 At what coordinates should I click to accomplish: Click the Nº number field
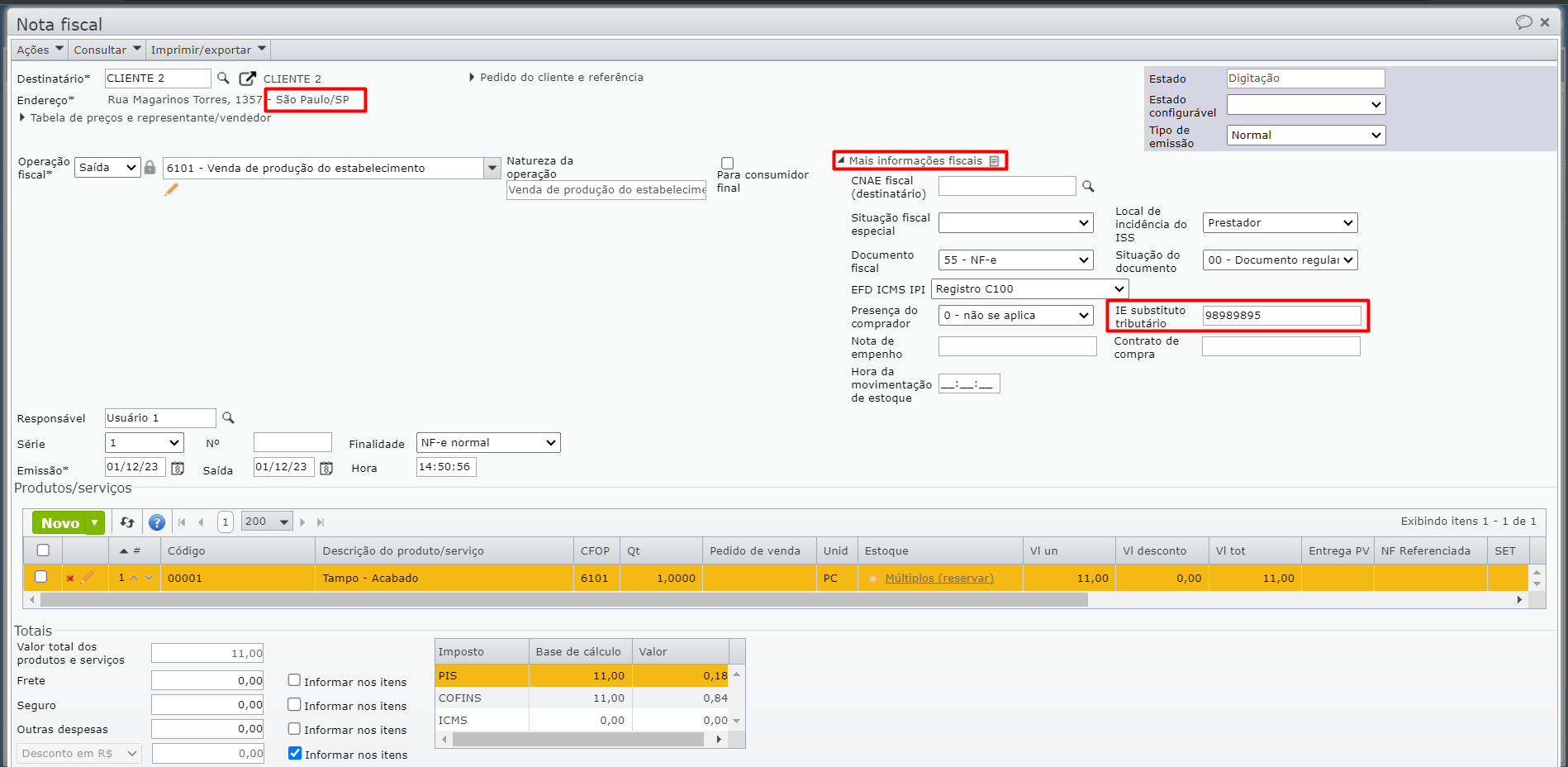292,442
